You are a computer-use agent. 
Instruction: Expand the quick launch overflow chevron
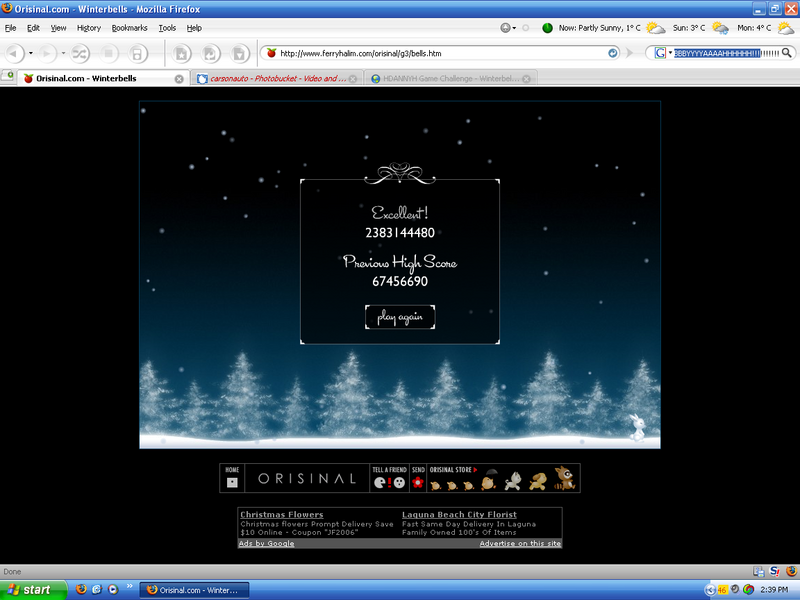(x=130, y=587)
